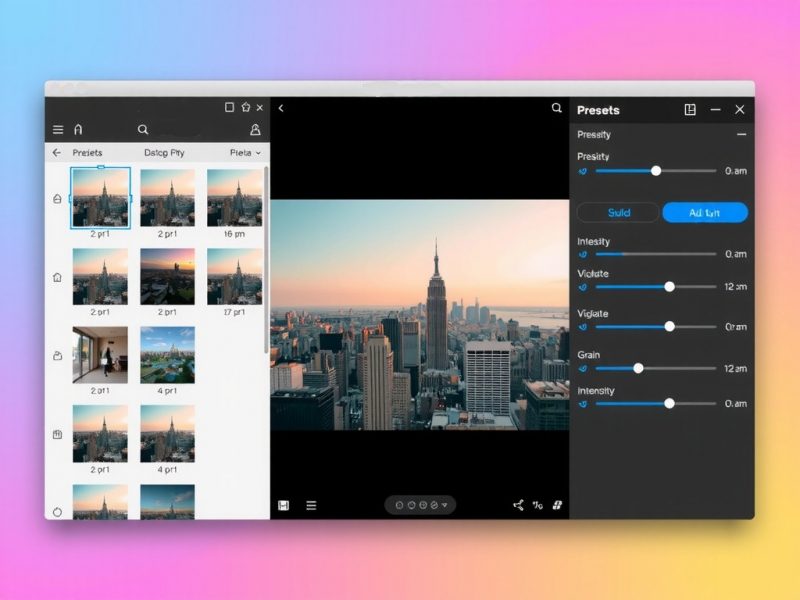Open the sort dropdown in the browser header
Viewport: 800px width, 600px height.
245,153
